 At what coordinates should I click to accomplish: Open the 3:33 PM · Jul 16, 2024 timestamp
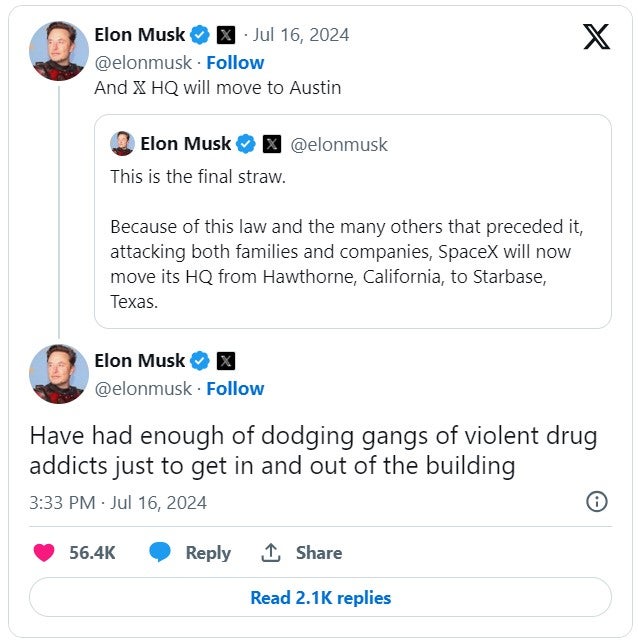pos(118,502)
